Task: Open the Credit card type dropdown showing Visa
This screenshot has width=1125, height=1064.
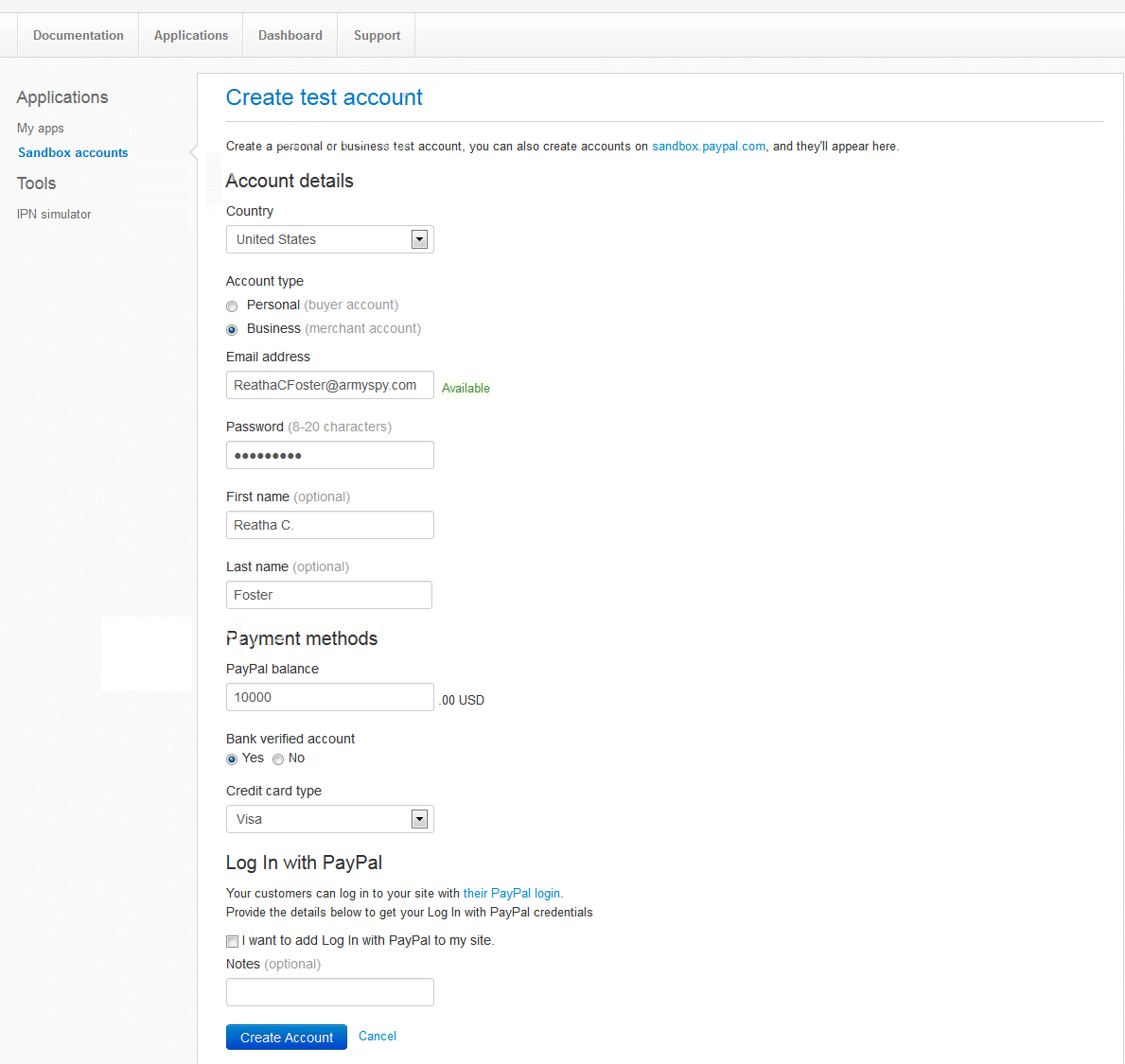Action: [330, 819]
